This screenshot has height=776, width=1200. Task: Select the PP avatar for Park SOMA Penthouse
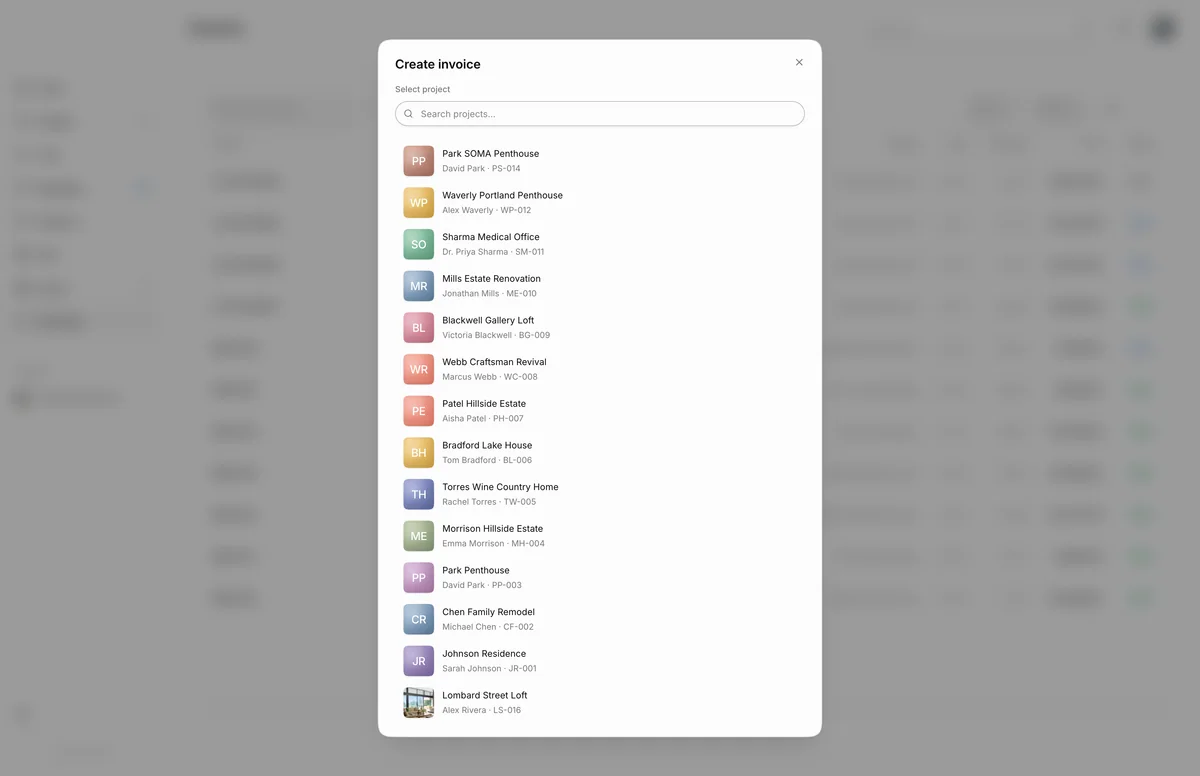pos(419,161)
